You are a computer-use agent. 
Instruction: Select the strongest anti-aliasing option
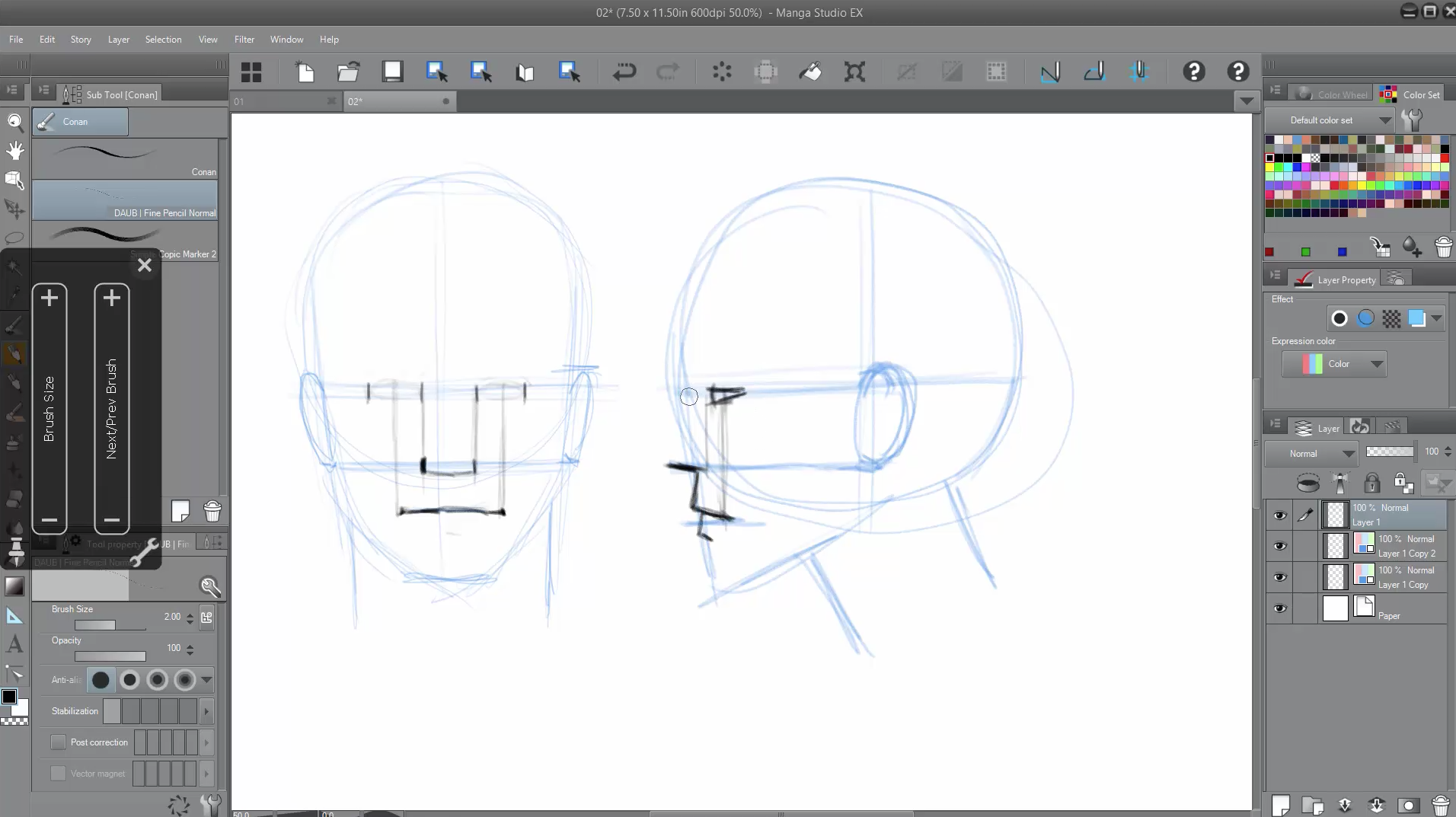(185, 680)
